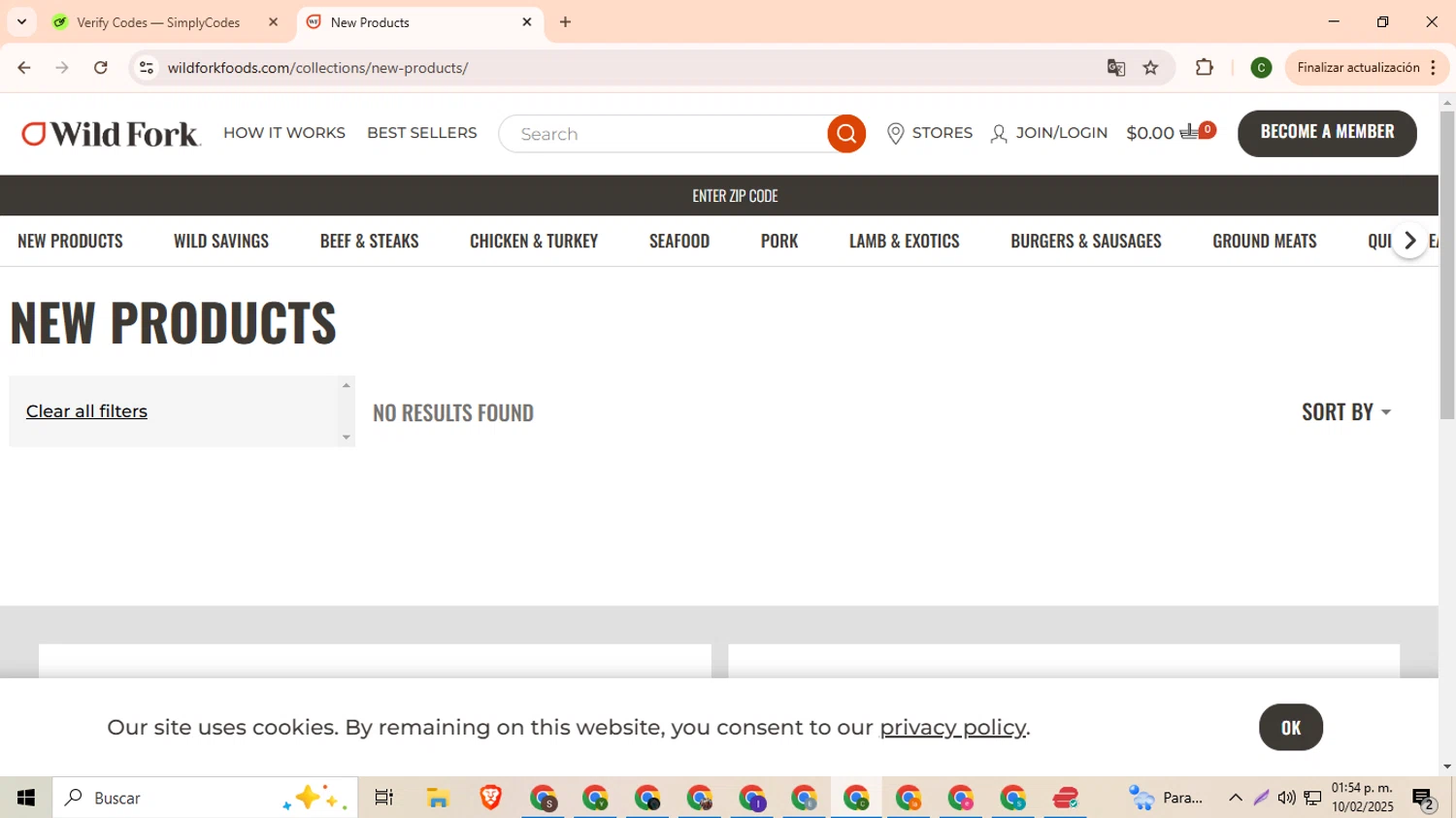
Task: Click the stores location pin icon
Action: coord(896,134)
